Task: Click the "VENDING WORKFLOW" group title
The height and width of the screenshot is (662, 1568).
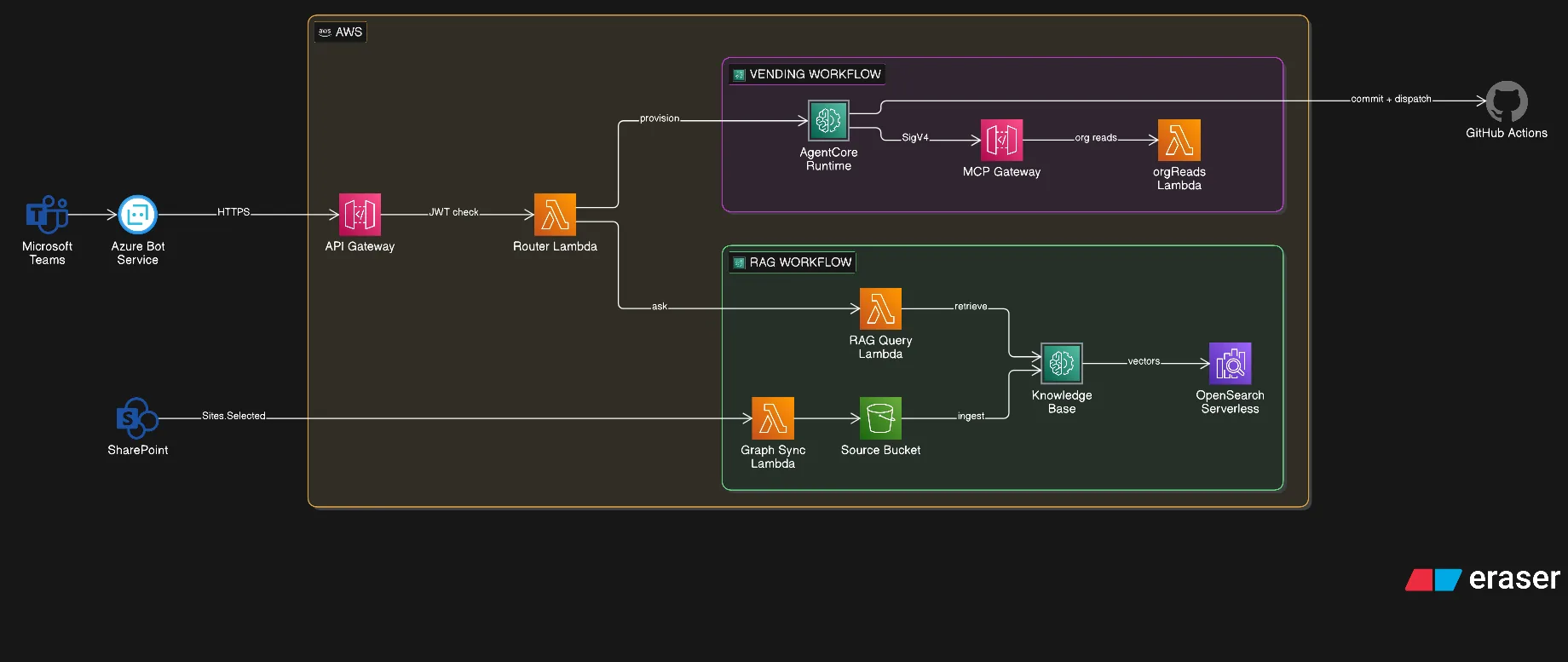Action: [816, 74]
